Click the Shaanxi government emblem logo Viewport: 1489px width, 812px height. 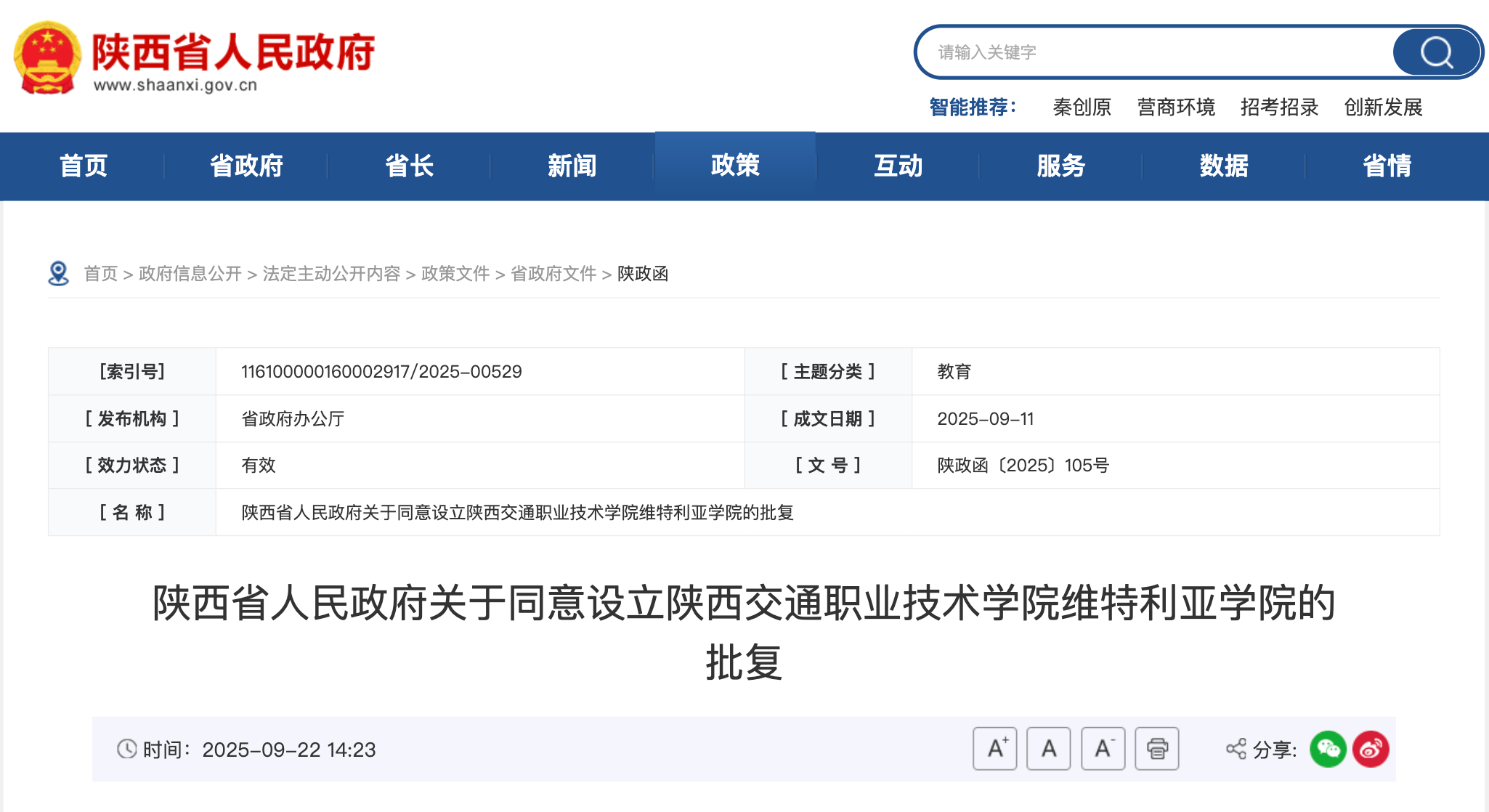[46, 54]
